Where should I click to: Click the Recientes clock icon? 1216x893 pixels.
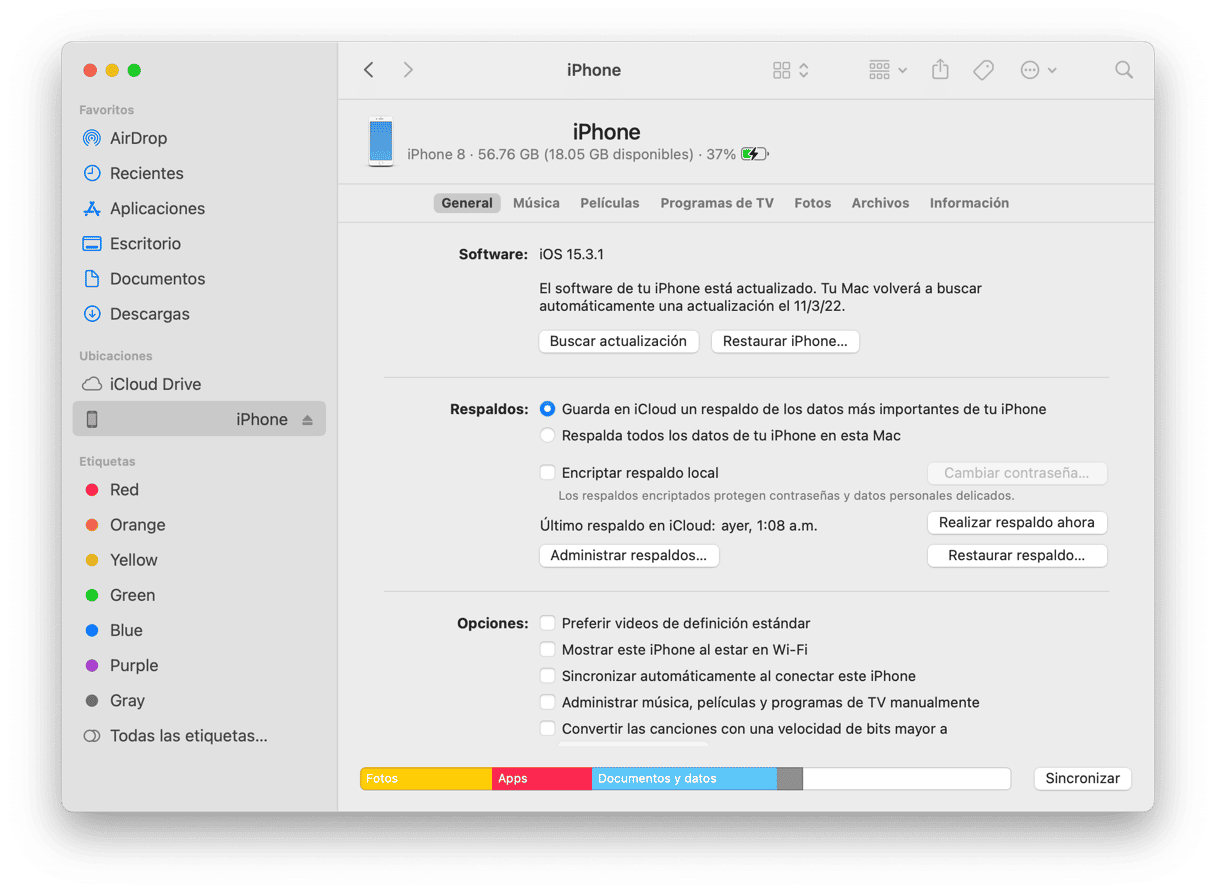92,173
